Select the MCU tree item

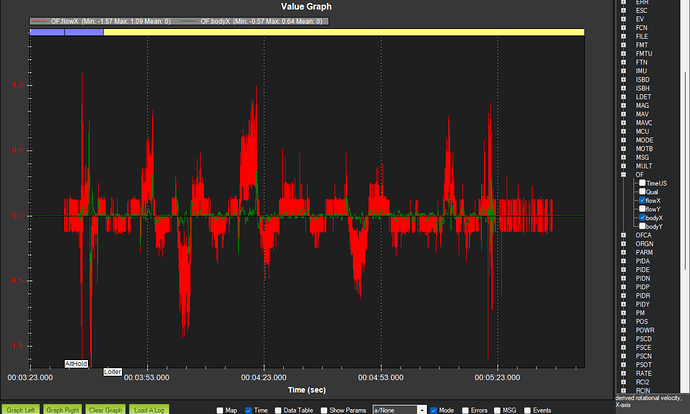coord(642,132)
